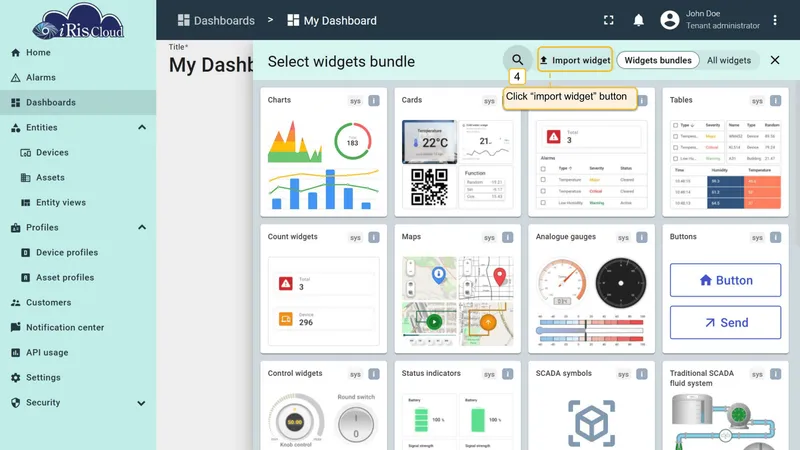800x450 pixels.
Task: Click the iRisCloud logo
Action: coord(78,21)
